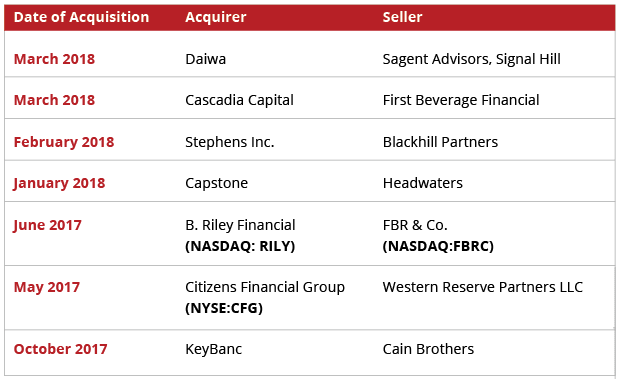
Task: Select Citizens Financial Group acquirer entry
Action: click(x=265, y=287)
